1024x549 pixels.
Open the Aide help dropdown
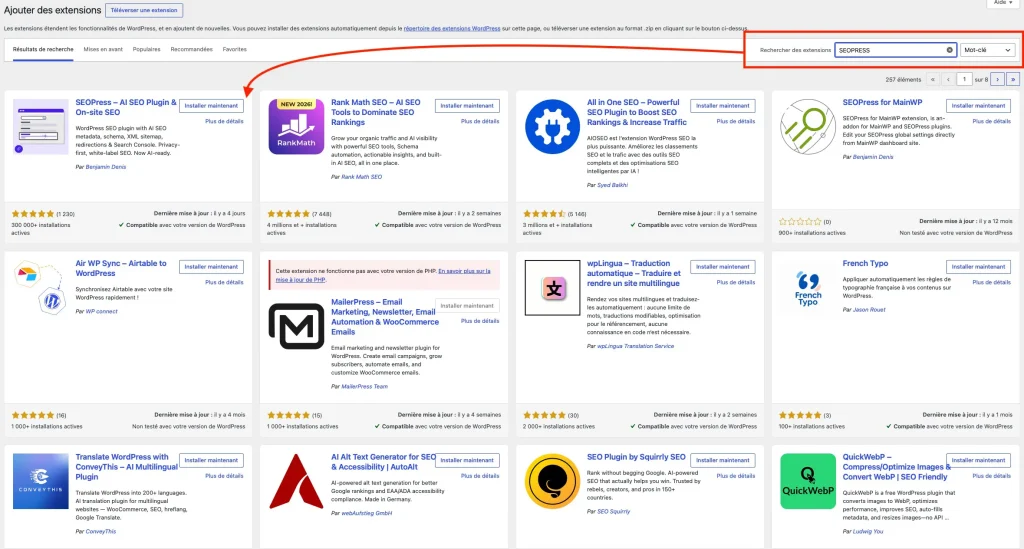pyautogui.click(x=1003, y=3)
